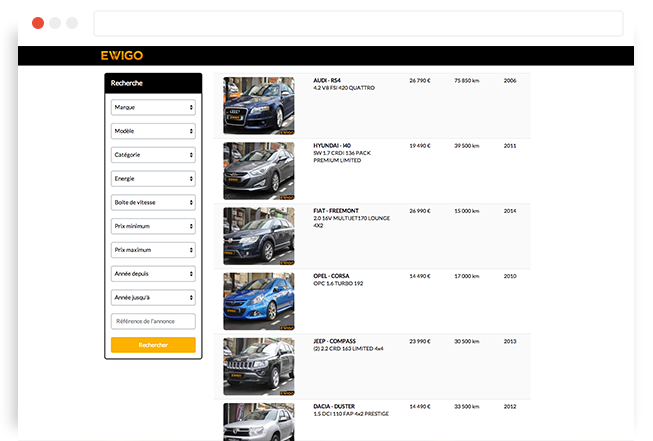
Task: Click the FIAT - FREEMONT title
Action: (336, 211)
